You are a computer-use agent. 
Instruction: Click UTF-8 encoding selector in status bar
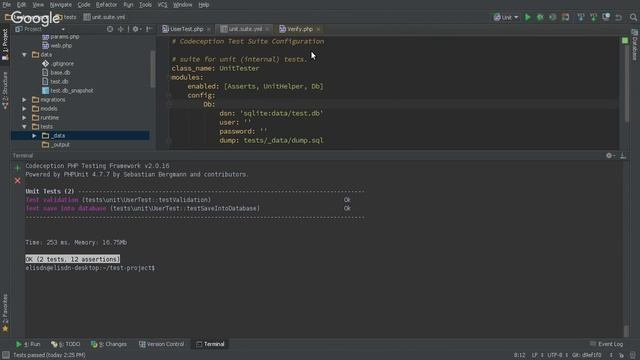pyautogui.click(x=557, y=355)
